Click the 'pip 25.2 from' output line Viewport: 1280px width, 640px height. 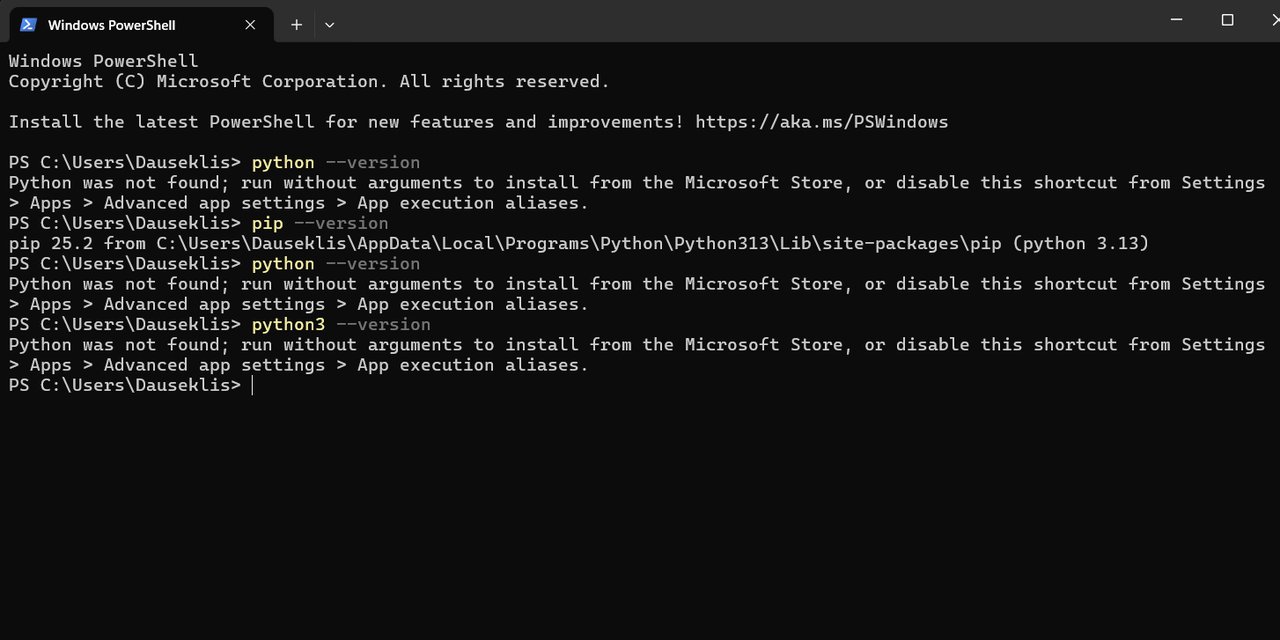(579, 243)
